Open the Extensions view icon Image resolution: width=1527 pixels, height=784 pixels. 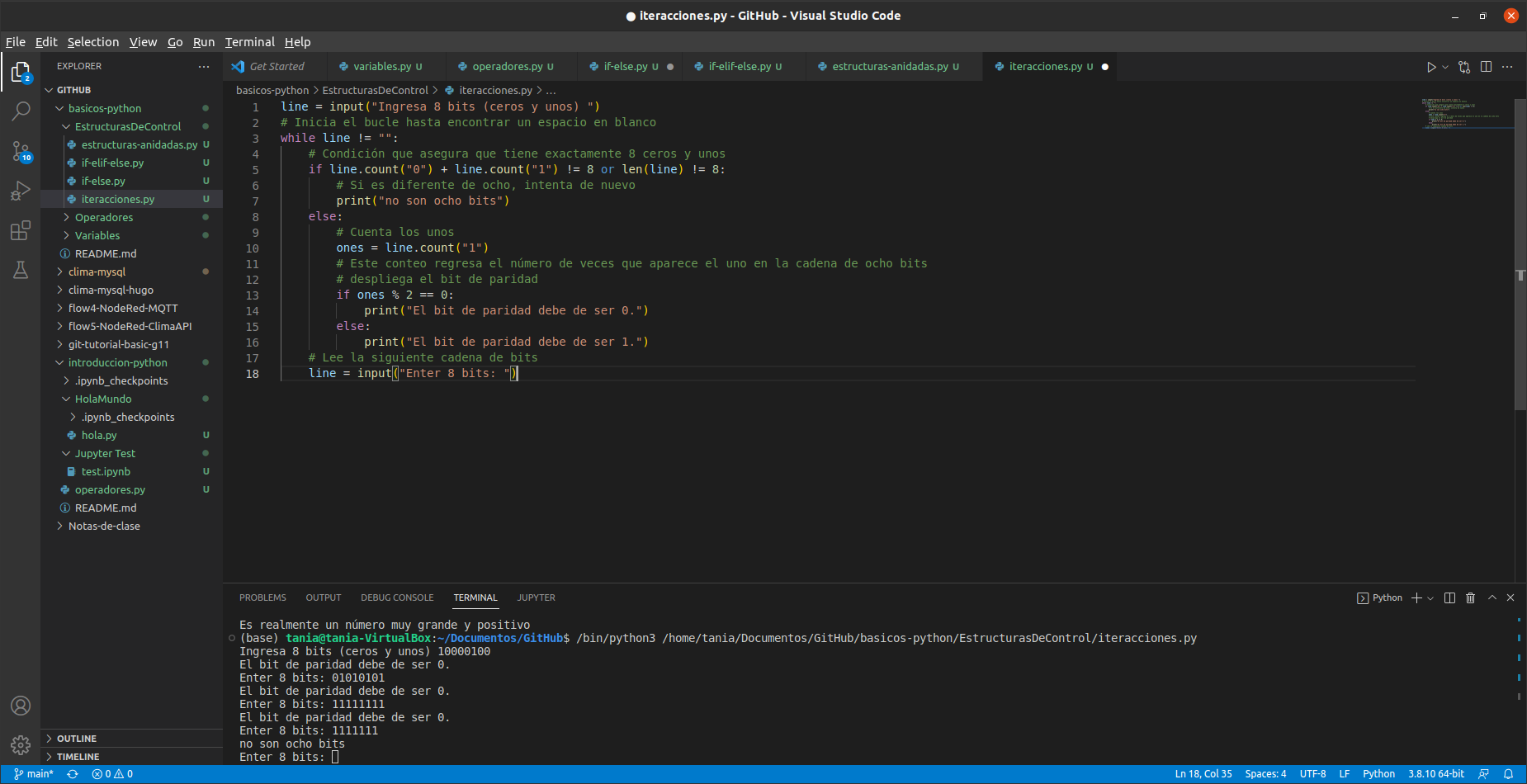(21, 230)
